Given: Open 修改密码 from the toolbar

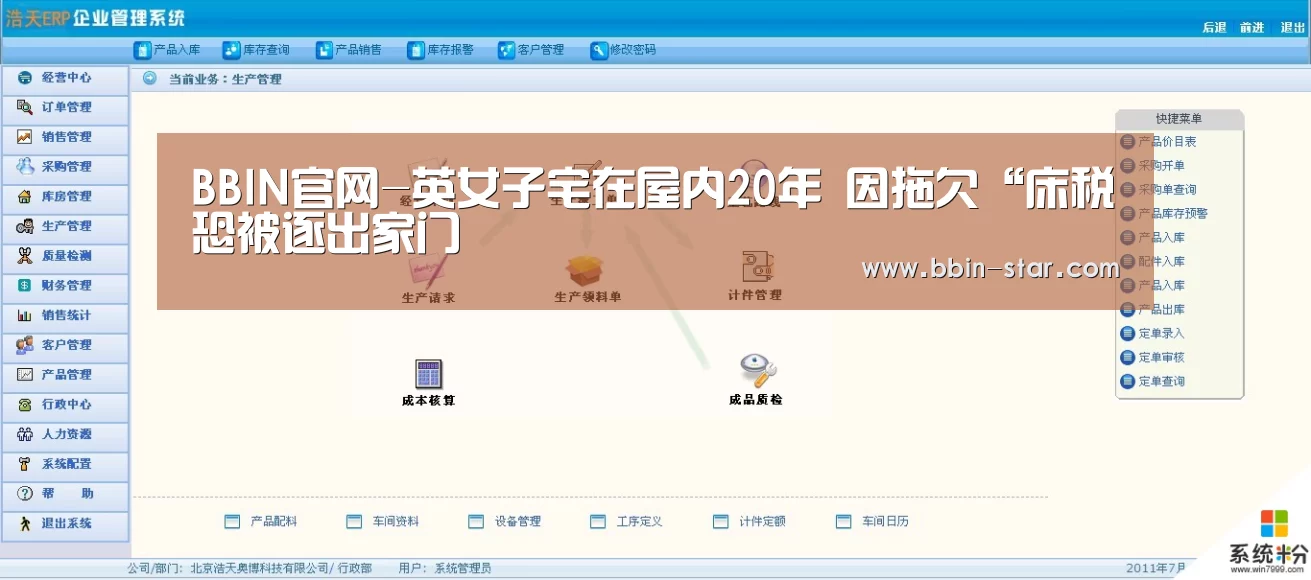Looking at the screenshot, I should click(x=623, y=50).
